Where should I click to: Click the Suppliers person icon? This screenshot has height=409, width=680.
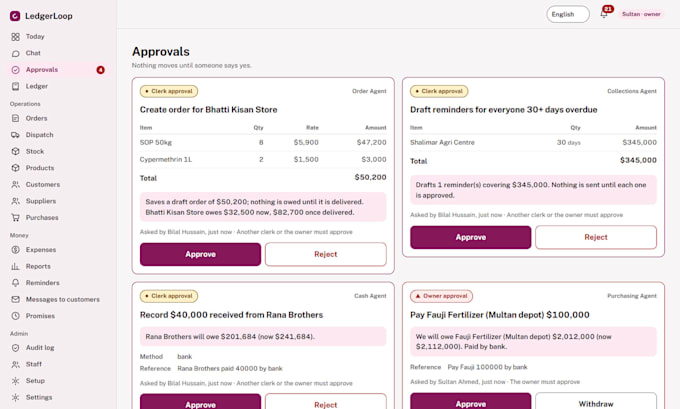coord(15,201)
